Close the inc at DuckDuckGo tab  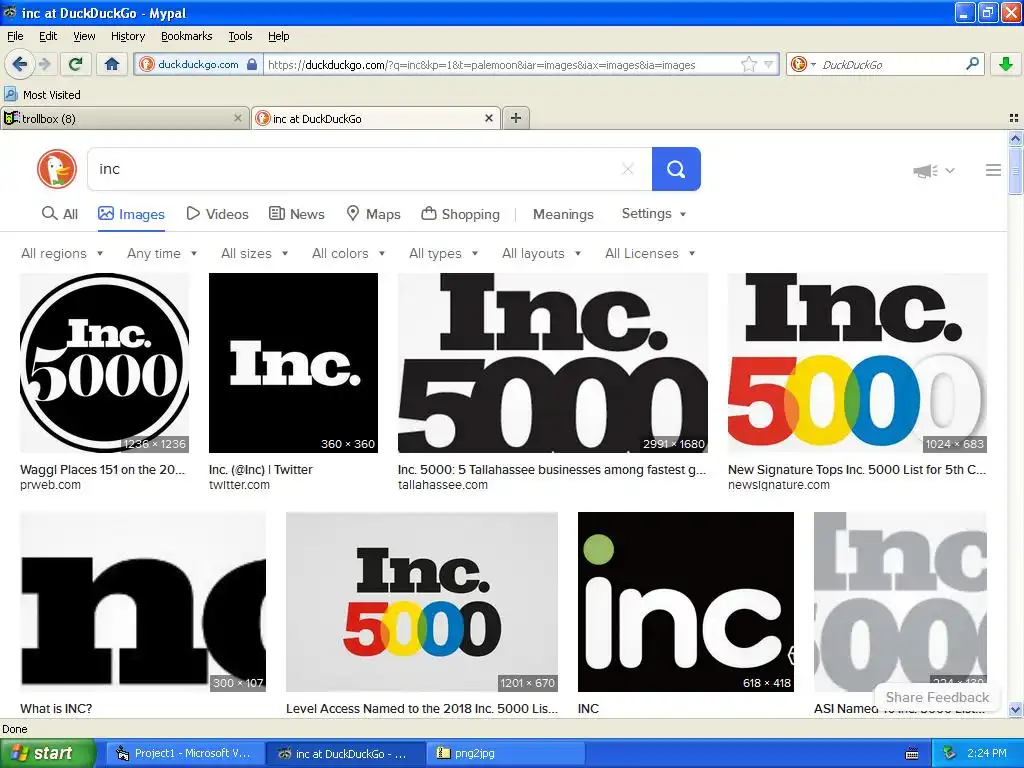[x=488, y=118]
